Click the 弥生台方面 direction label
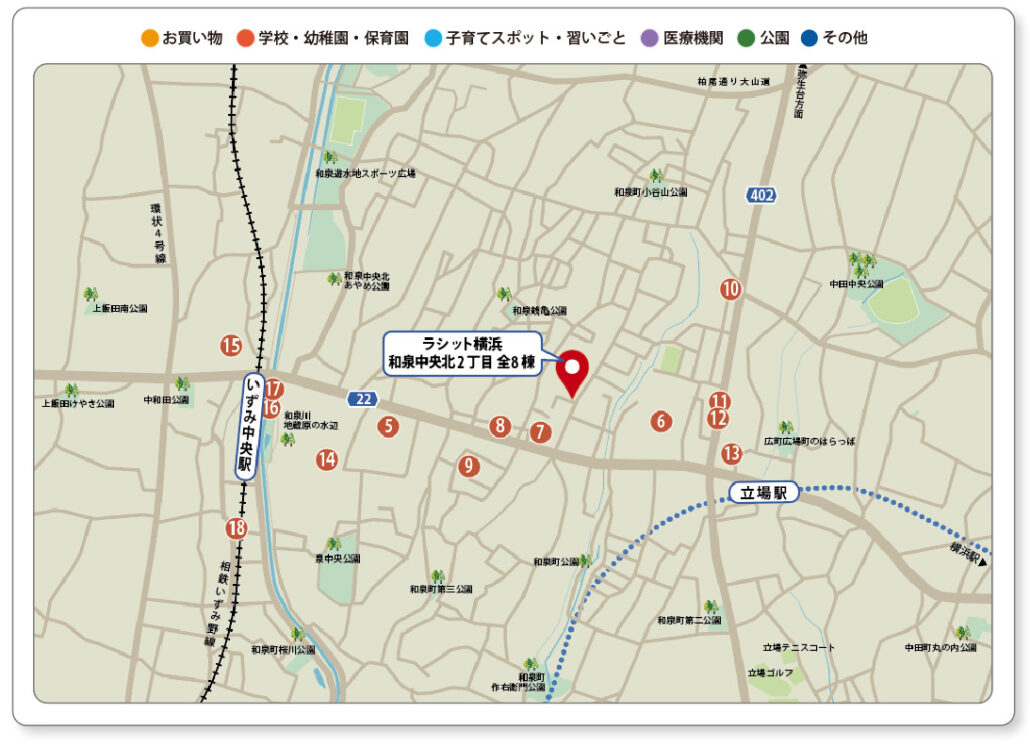The height and width of the screenshot is (746, 1030). (x=800, y=92)
